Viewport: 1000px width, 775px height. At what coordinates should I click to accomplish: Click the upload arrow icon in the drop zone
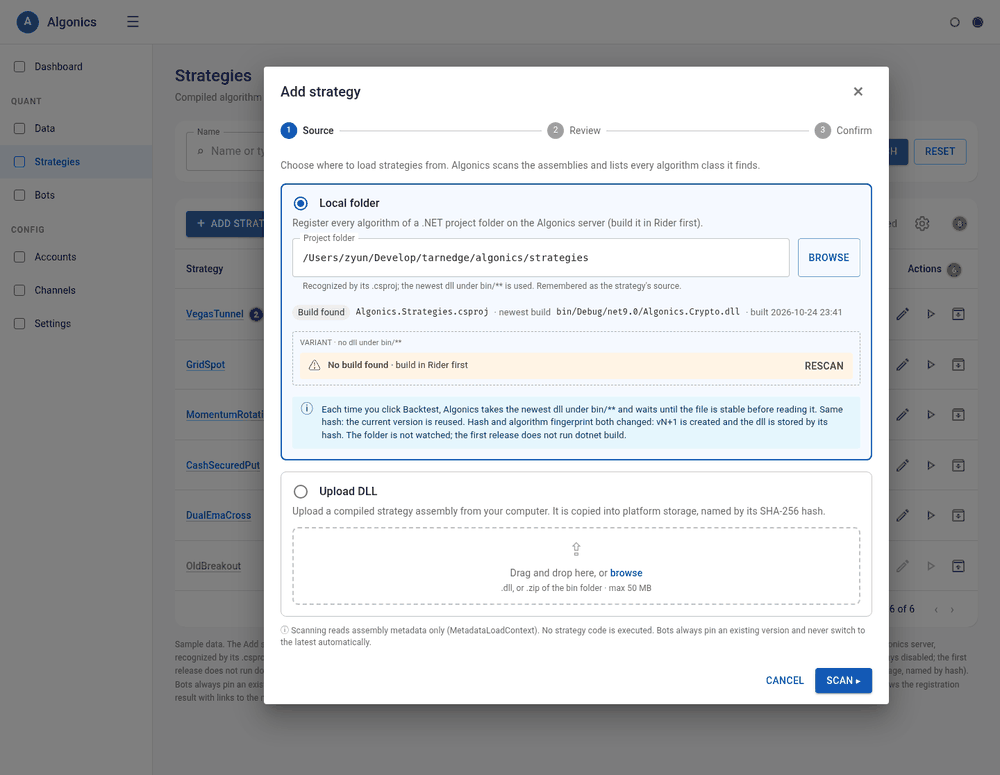point(576,549)
